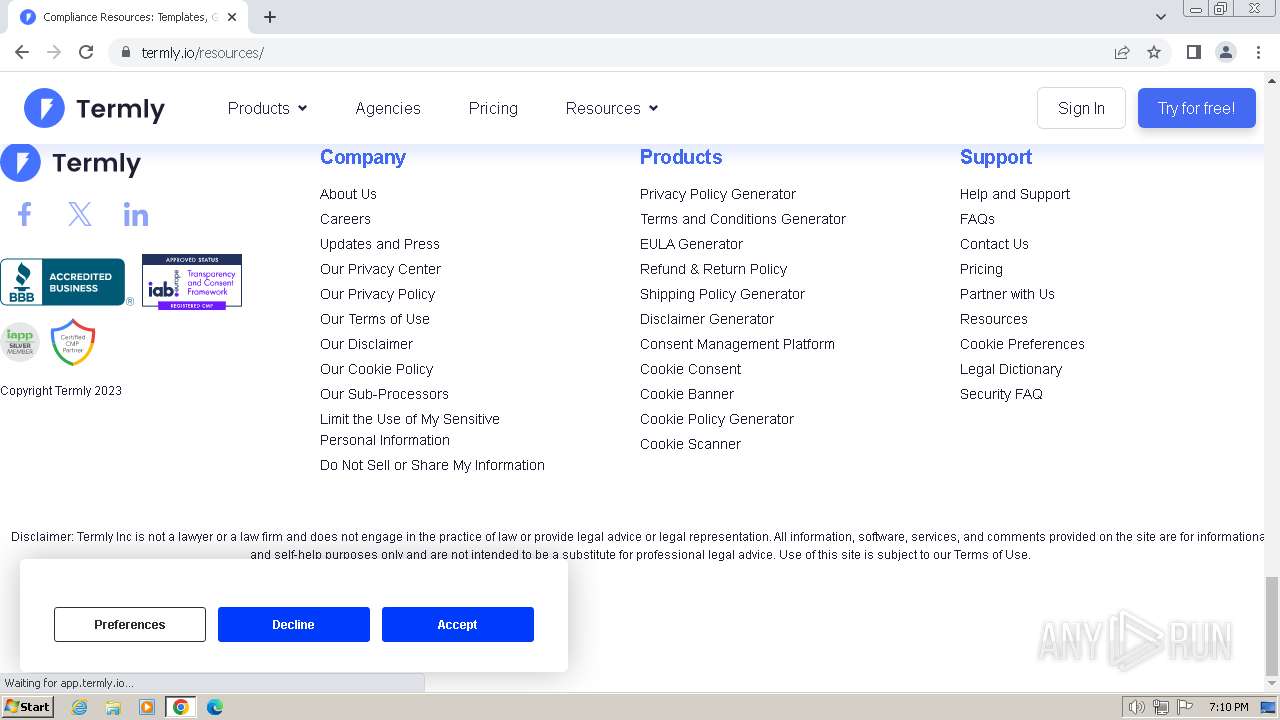The height and width of the screenshot is (720, 1280).
Task: Open the Refund & Return Policy link
Action: click(x=713, y=269)
